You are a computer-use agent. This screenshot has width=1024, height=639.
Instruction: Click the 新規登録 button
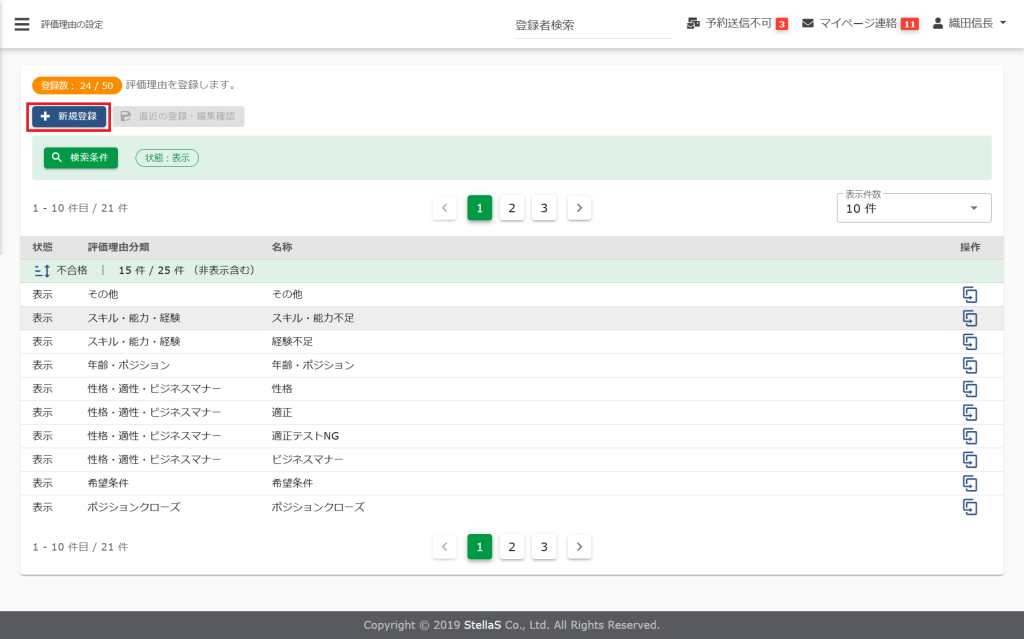coord(69,117)
